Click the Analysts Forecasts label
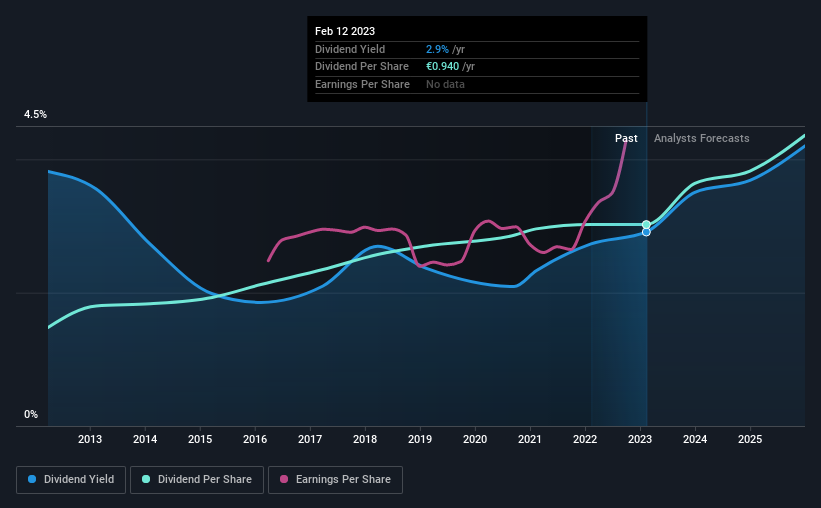This screenshot has height=508, width=821. point(702,138)
